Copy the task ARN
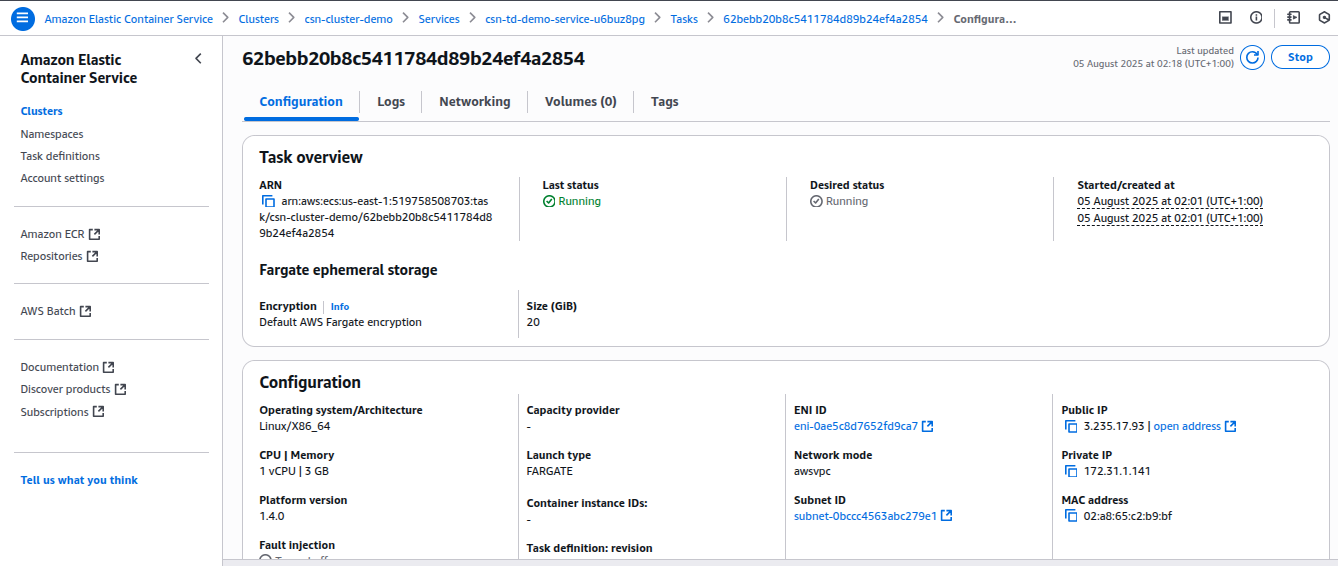Screen dimensions: 1338x566 pos(268,201)
